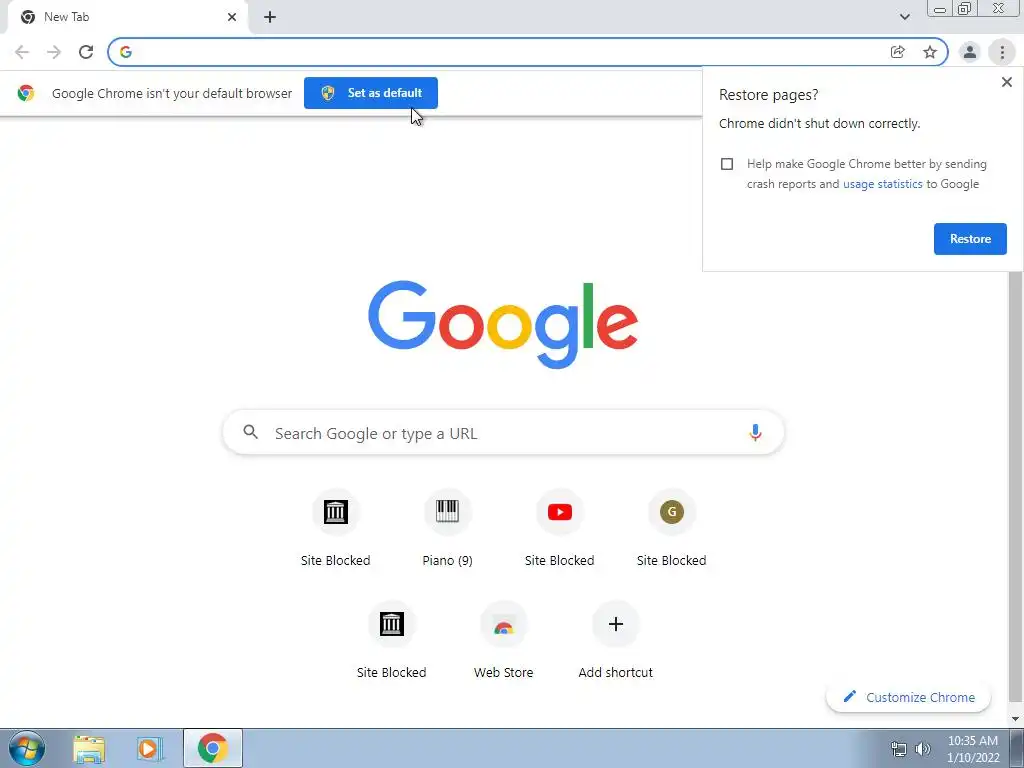Open Windows Explorer from taskbar
The height and width of the screenshot is (768, 1024).
tap(89, 748)
